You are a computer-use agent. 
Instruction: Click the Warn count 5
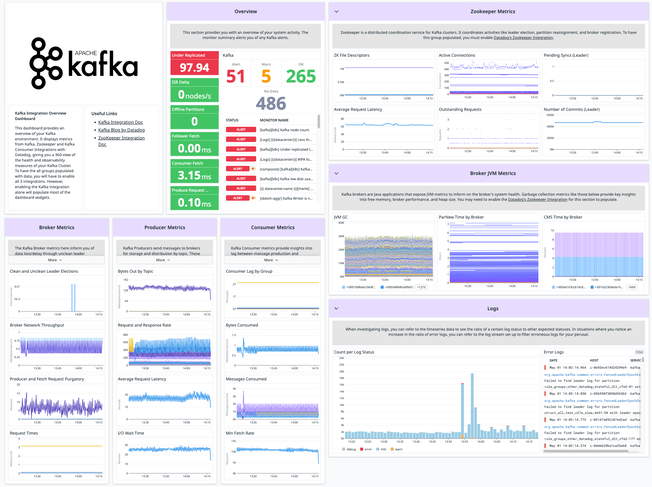point(266,77)
